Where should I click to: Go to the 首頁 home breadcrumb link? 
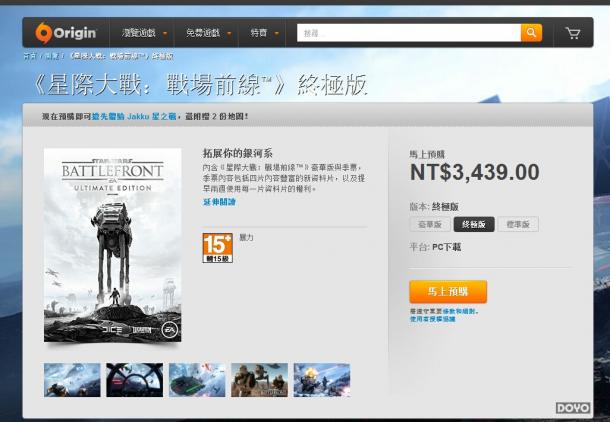tap(30, 56)
